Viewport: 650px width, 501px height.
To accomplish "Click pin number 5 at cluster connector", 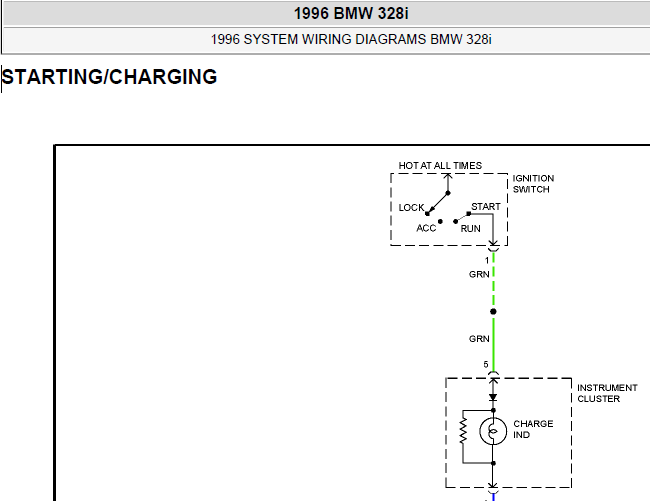I will (486, 365).
